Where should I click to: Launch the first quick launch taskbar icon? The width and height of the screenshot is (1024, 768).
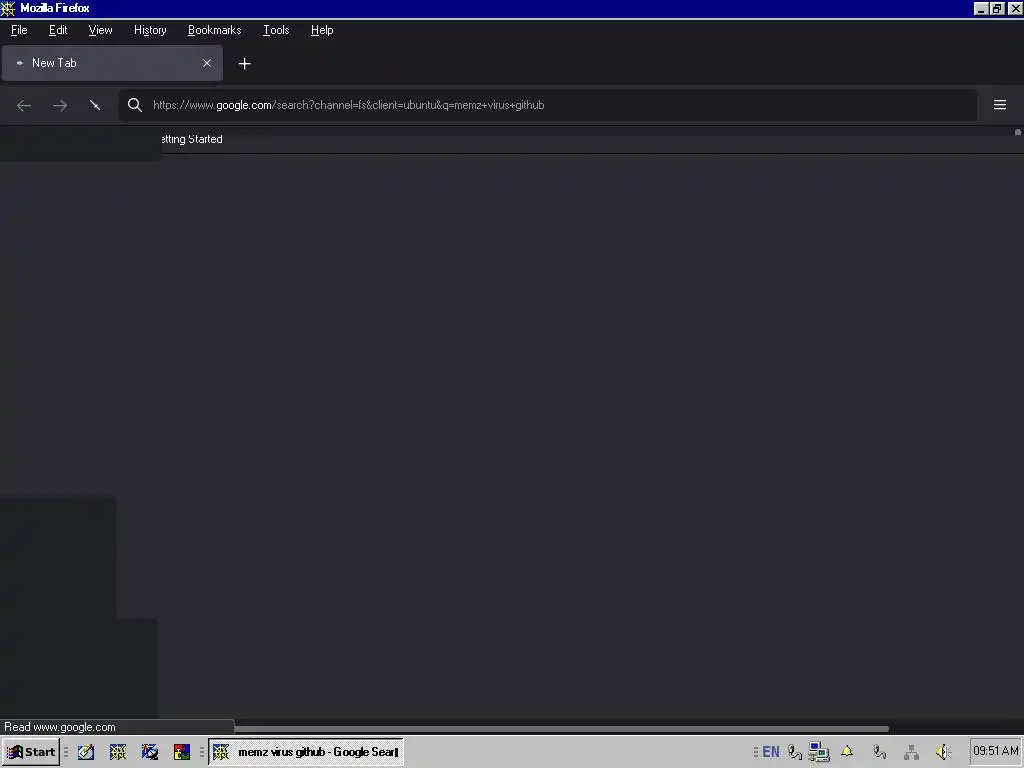(x=86, y=752)
